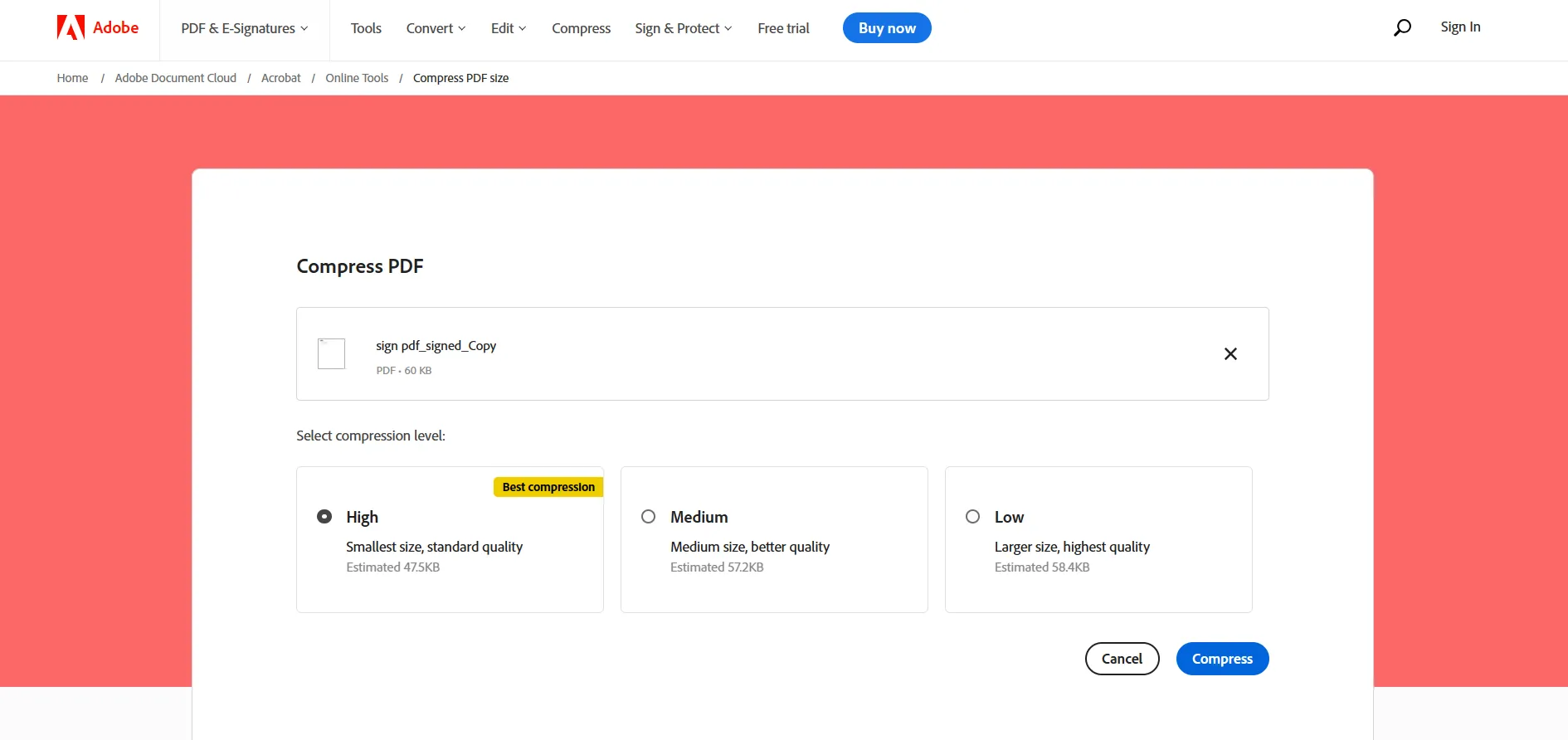This screenshot has width=1568, height=740.
Task: Go to Acrobat breadcrumb
Action: coord(281,78)
